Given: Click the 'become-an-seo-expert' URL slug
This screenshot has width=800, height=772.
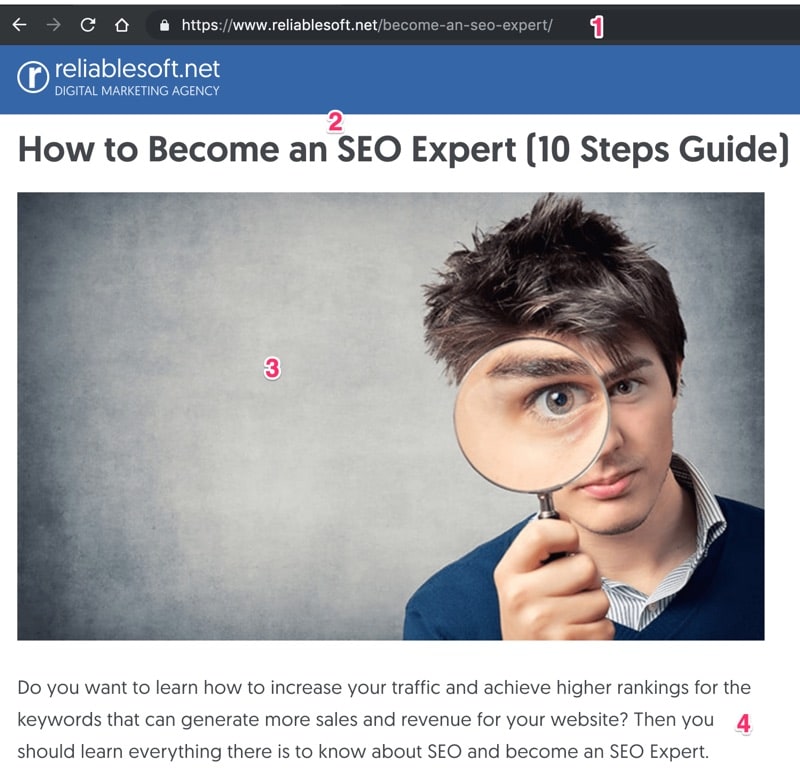Looking at the screenshot, I should pos(465,25).
